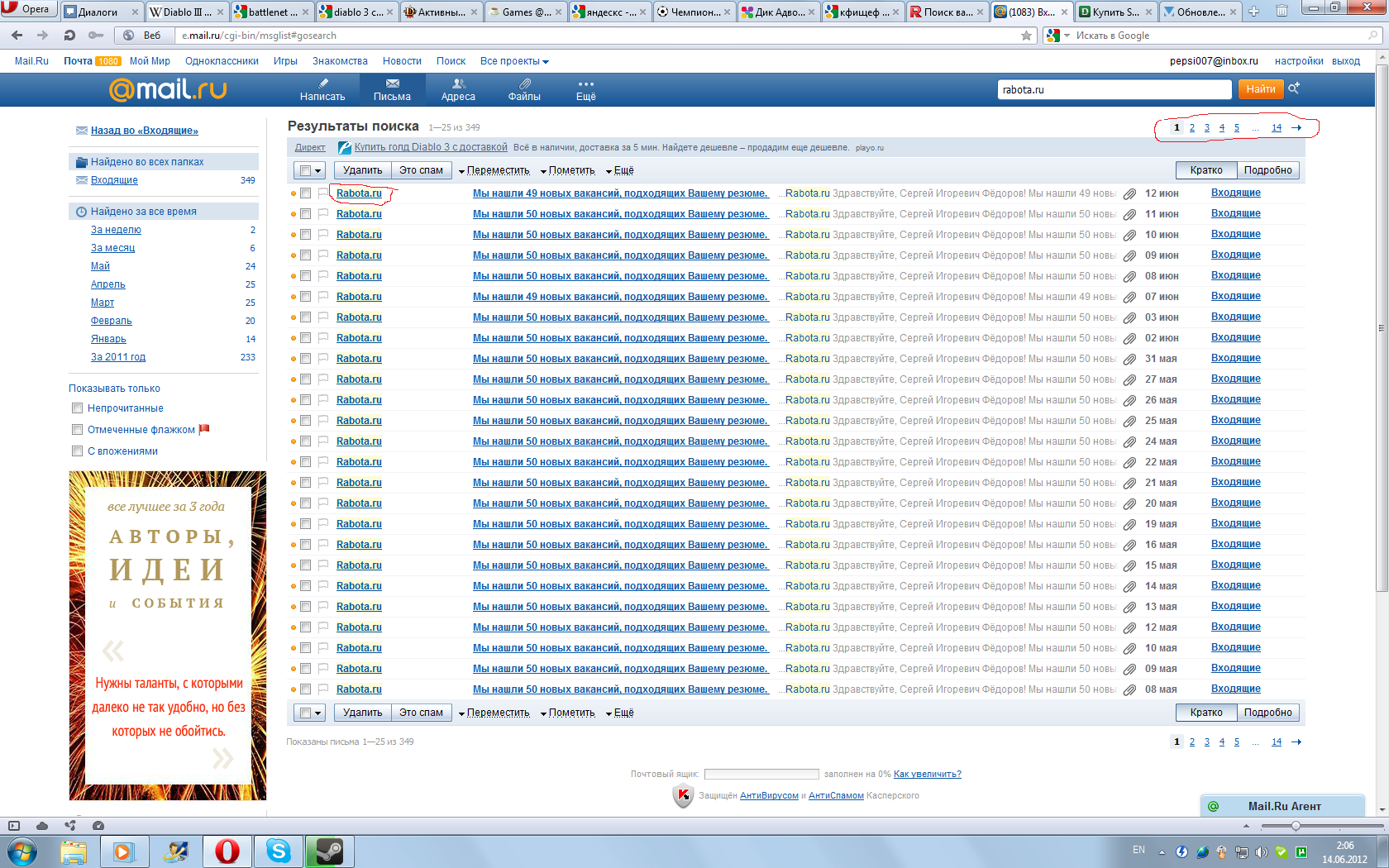Flag the 31 мая Rabota.ru message
This screenshot has height=868, width=1389.
tap(323, 359)
